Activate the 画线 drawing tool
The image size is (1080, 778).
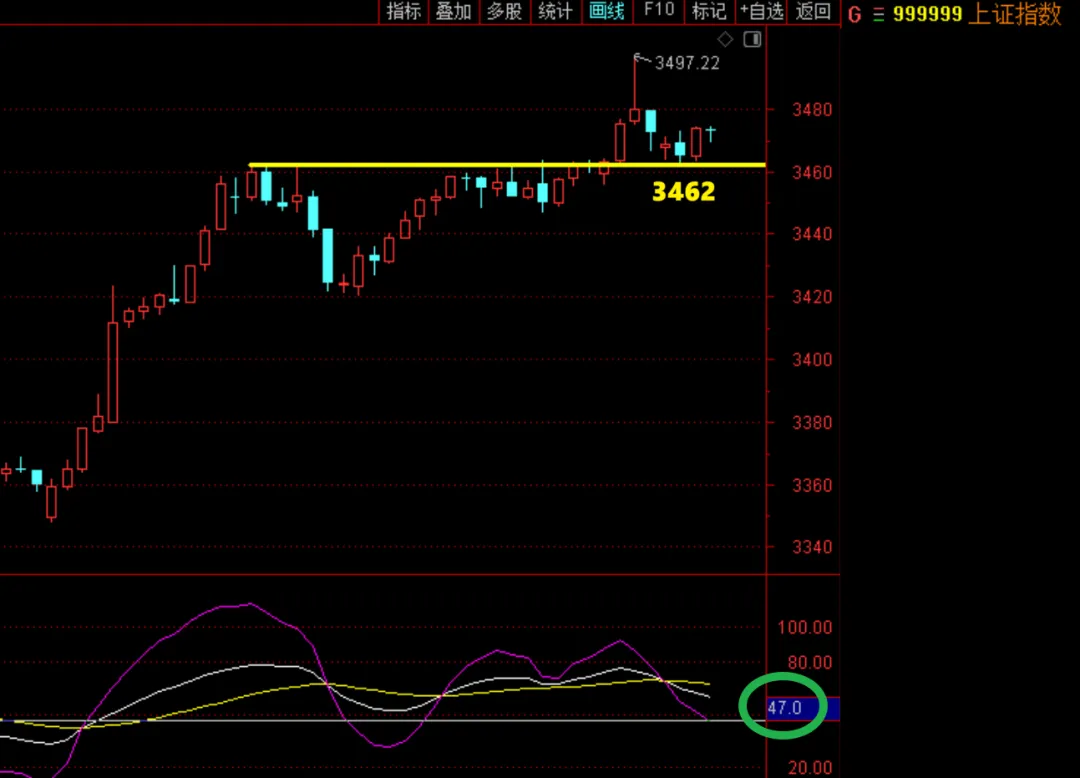click(x=607, y=12)
